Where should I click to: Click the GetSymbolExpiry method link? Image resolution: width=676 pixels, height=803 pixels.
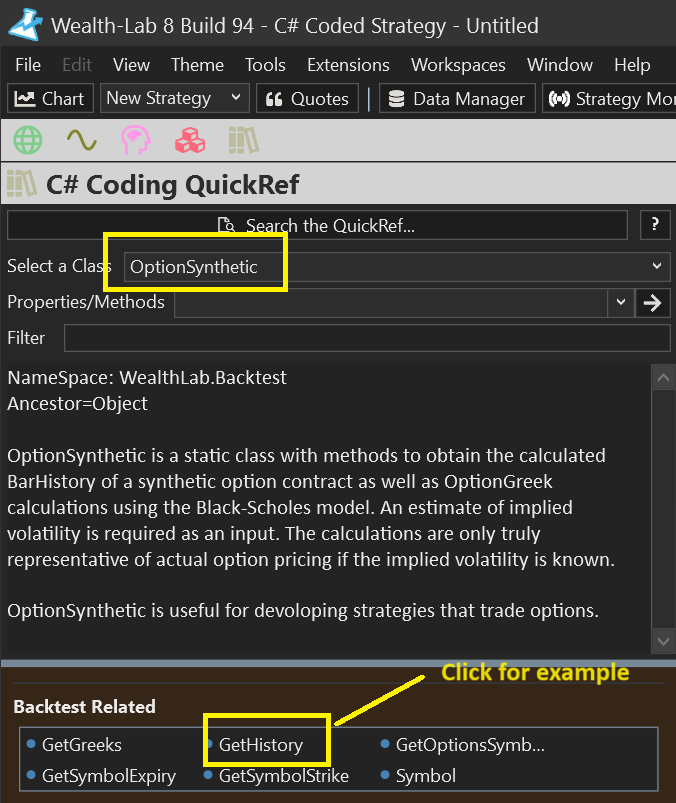click(x=109, y=775)
